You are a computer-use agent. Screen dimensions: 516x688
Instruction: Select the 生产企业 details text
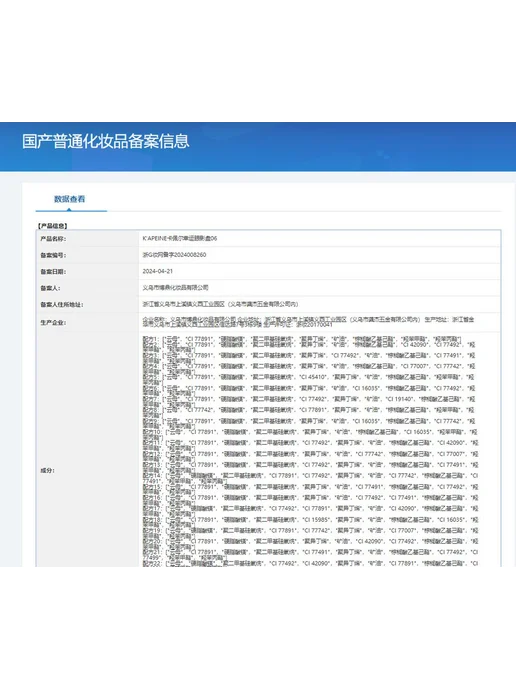(x=308, y=322)
